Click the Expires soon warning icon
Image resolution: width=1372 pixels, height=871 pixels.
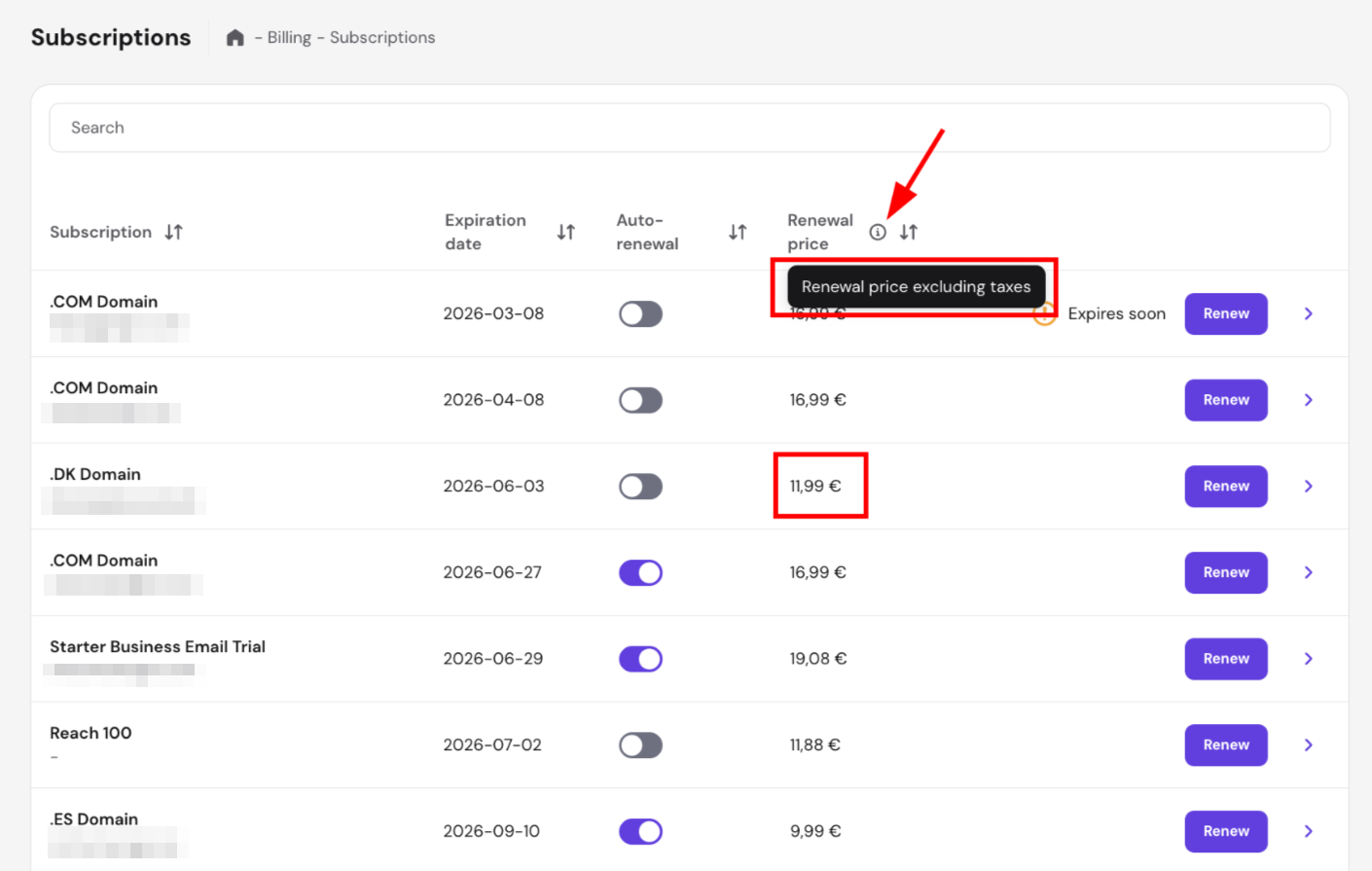point(1044,314)
